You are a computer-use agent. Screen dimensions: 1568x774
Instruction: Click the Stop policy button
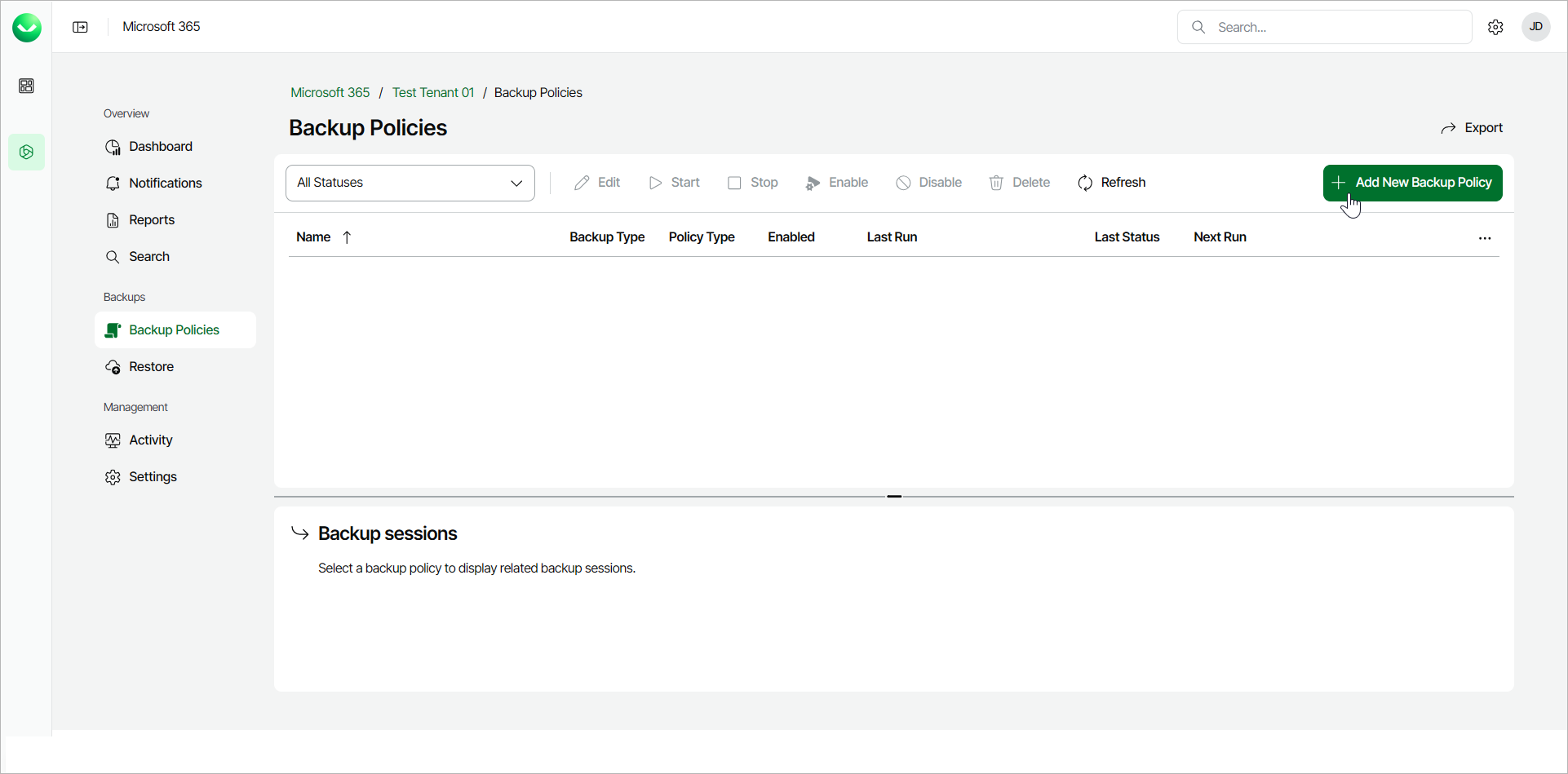752,183
